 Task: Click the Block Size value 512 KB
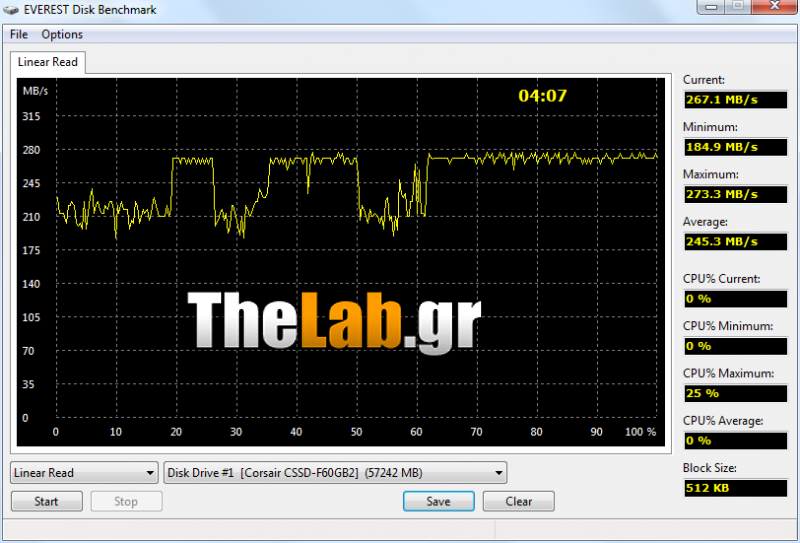pos(735,488)
